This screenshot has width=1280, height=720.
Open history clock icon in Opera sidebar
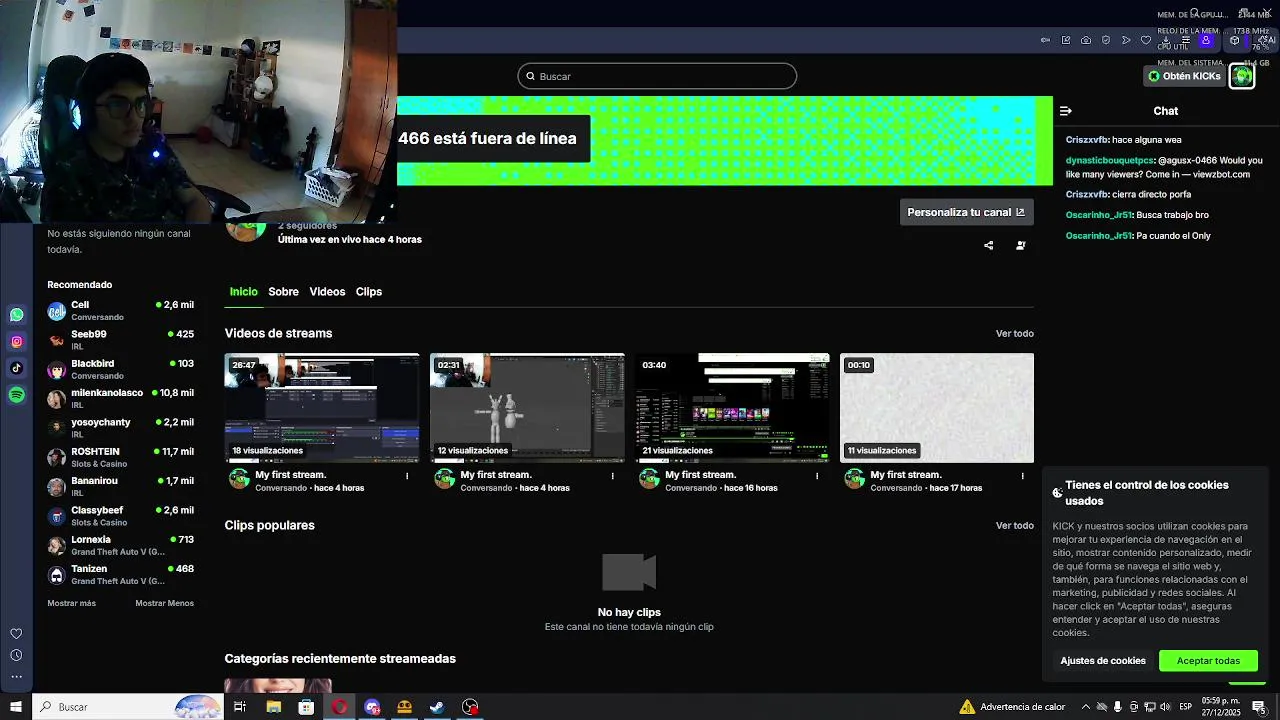(16, 655)
